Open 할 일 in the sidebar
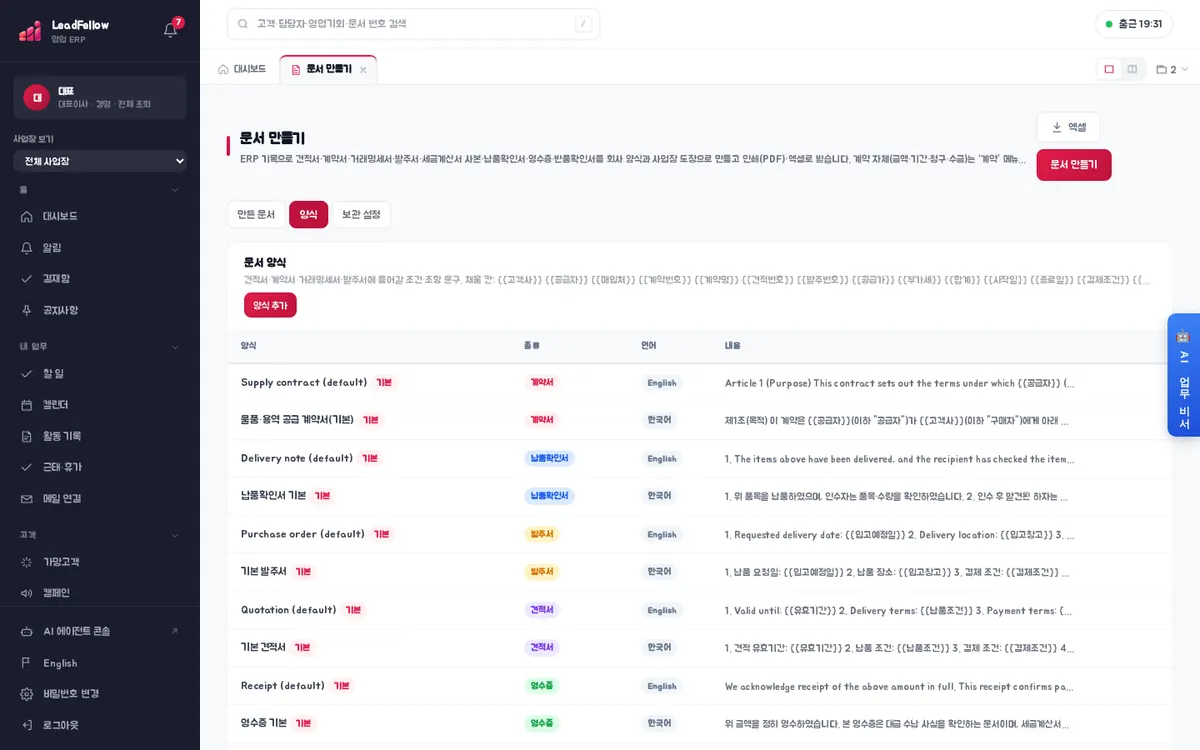The image size is (1200, 750). coord(100,373)
